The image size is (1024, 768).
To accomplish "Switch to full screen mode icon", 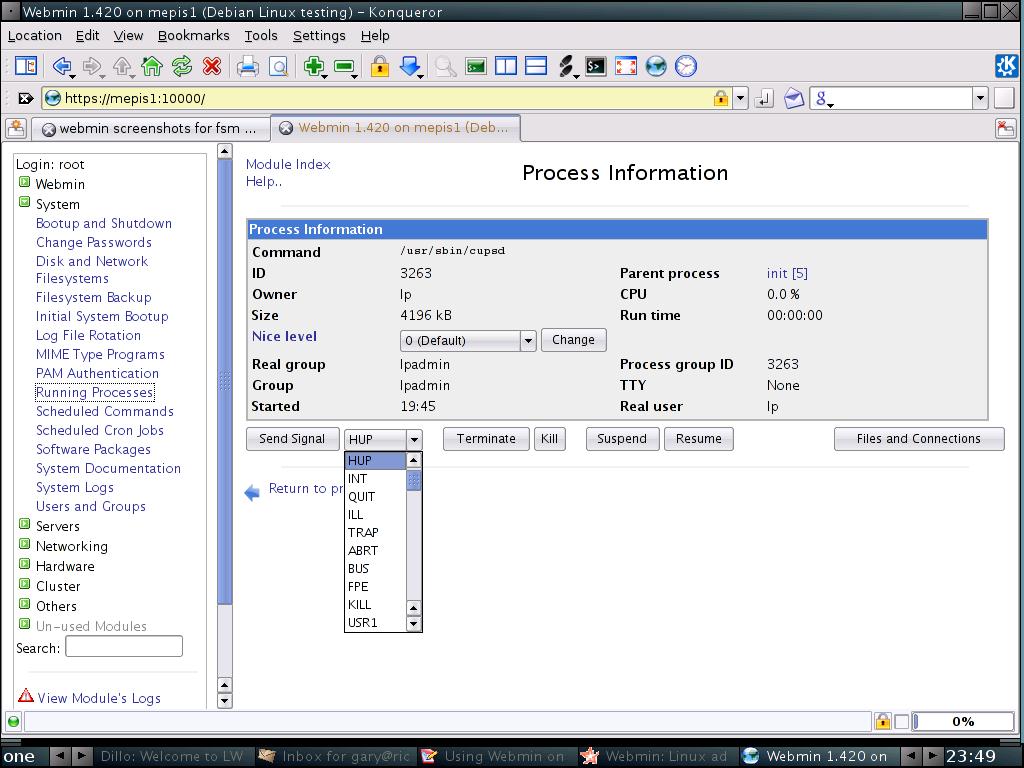I will click(626, 66).
